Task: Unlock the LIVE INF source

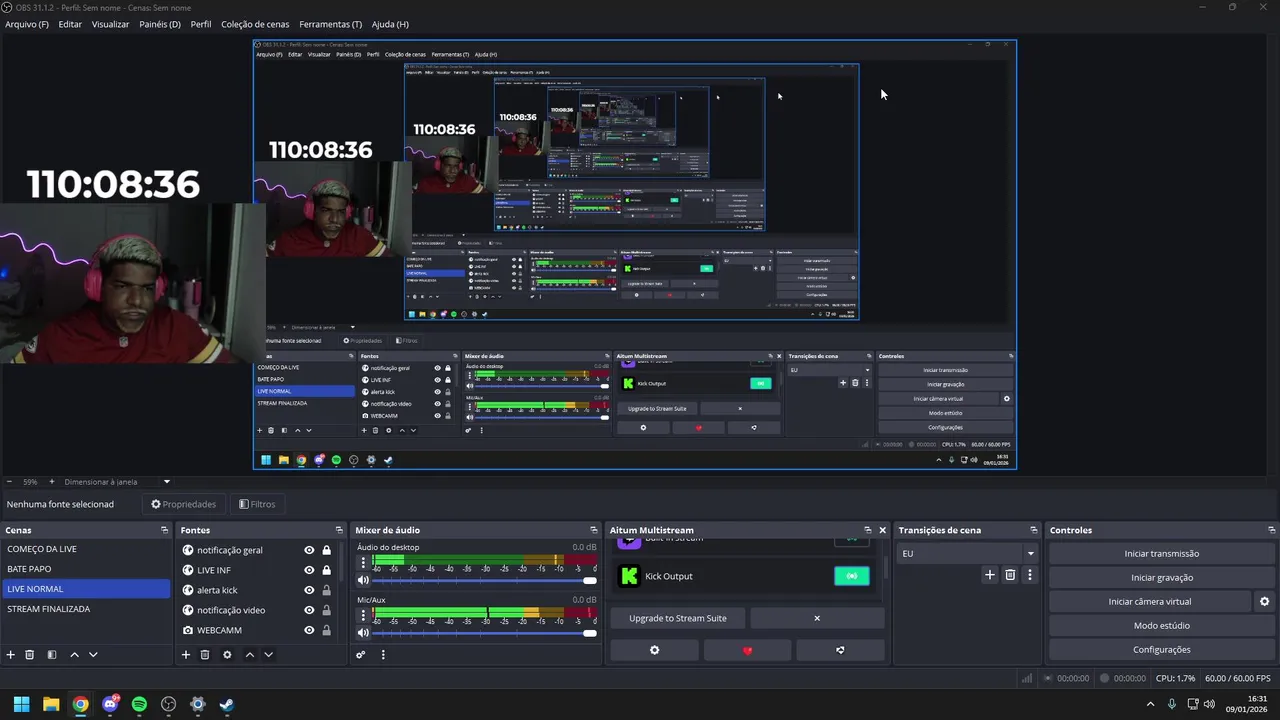Action: click(x=326, y=570)
